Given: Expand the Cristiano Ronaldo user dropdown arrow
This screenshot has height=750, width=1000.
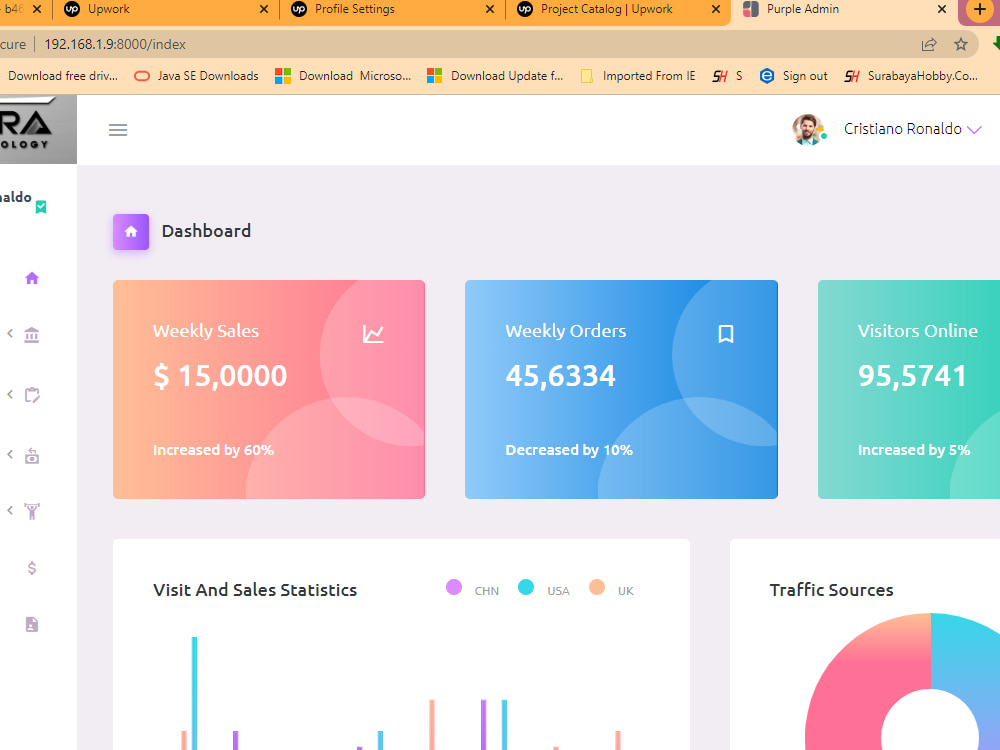Looking at the screenshot, I should pyautogui.click(x=974, y=129).
